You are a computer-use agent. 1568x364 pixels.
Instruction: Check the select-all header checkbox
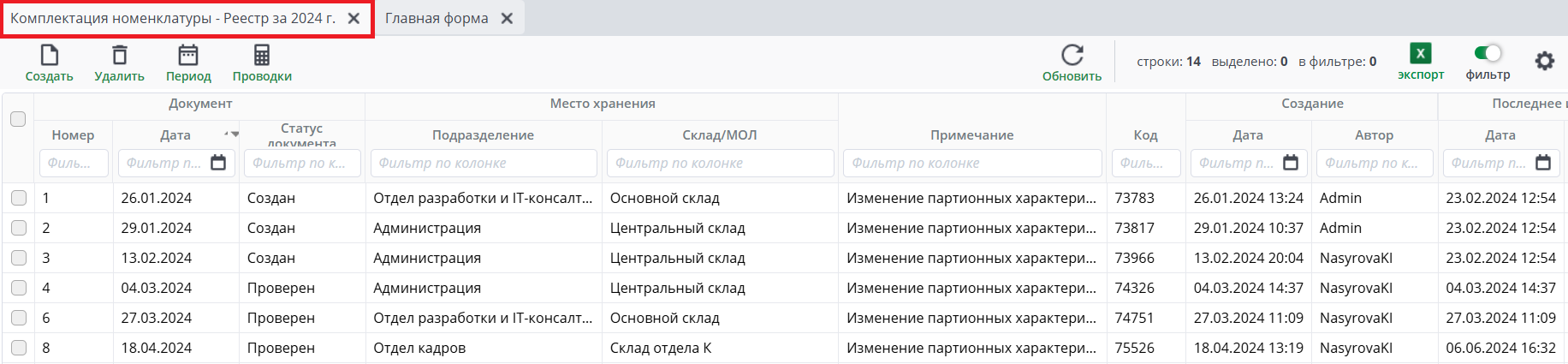[18, 119]
